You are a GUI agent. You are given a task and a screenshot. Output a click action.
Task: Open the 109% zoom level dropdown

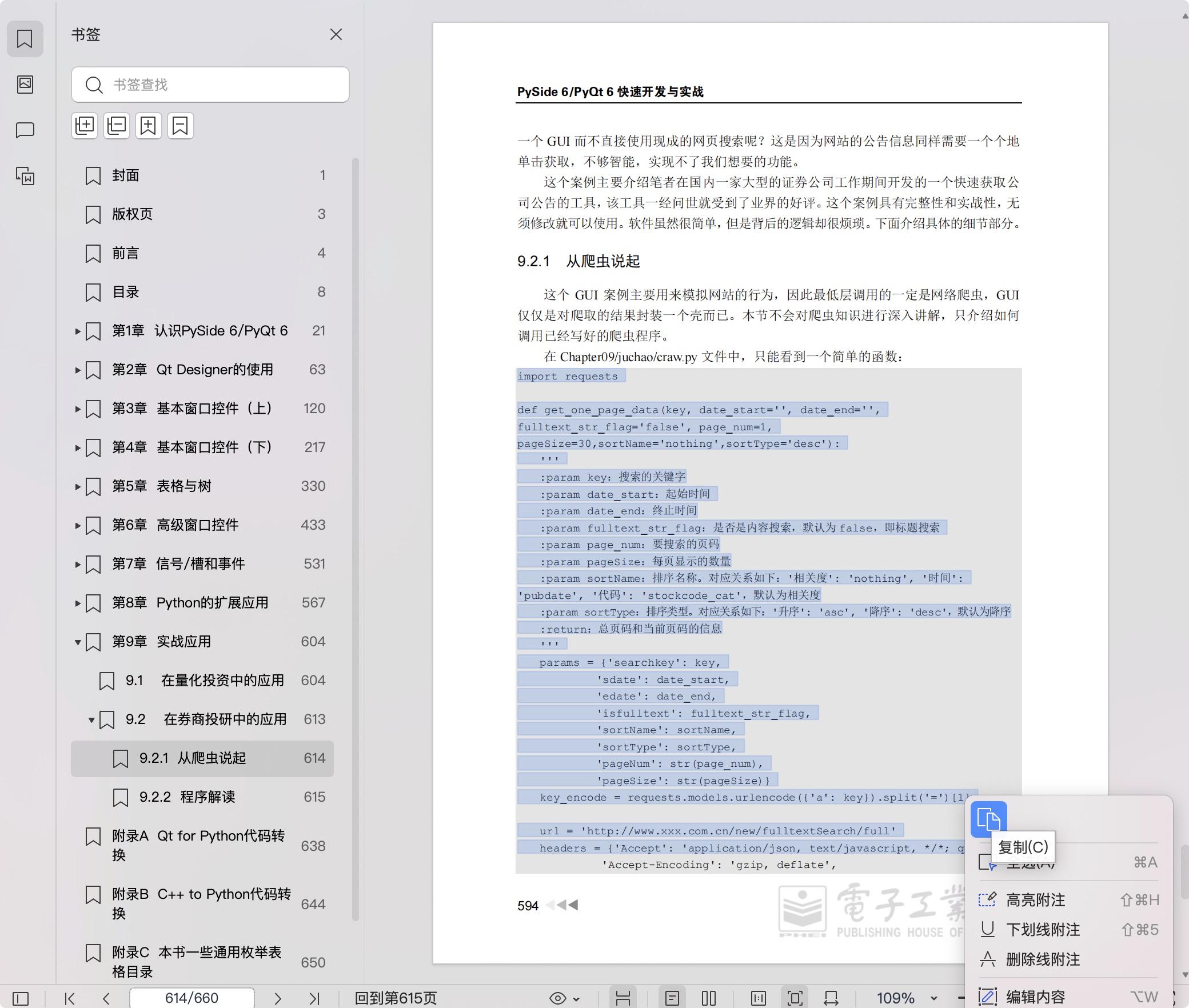(x=933, y=998)
